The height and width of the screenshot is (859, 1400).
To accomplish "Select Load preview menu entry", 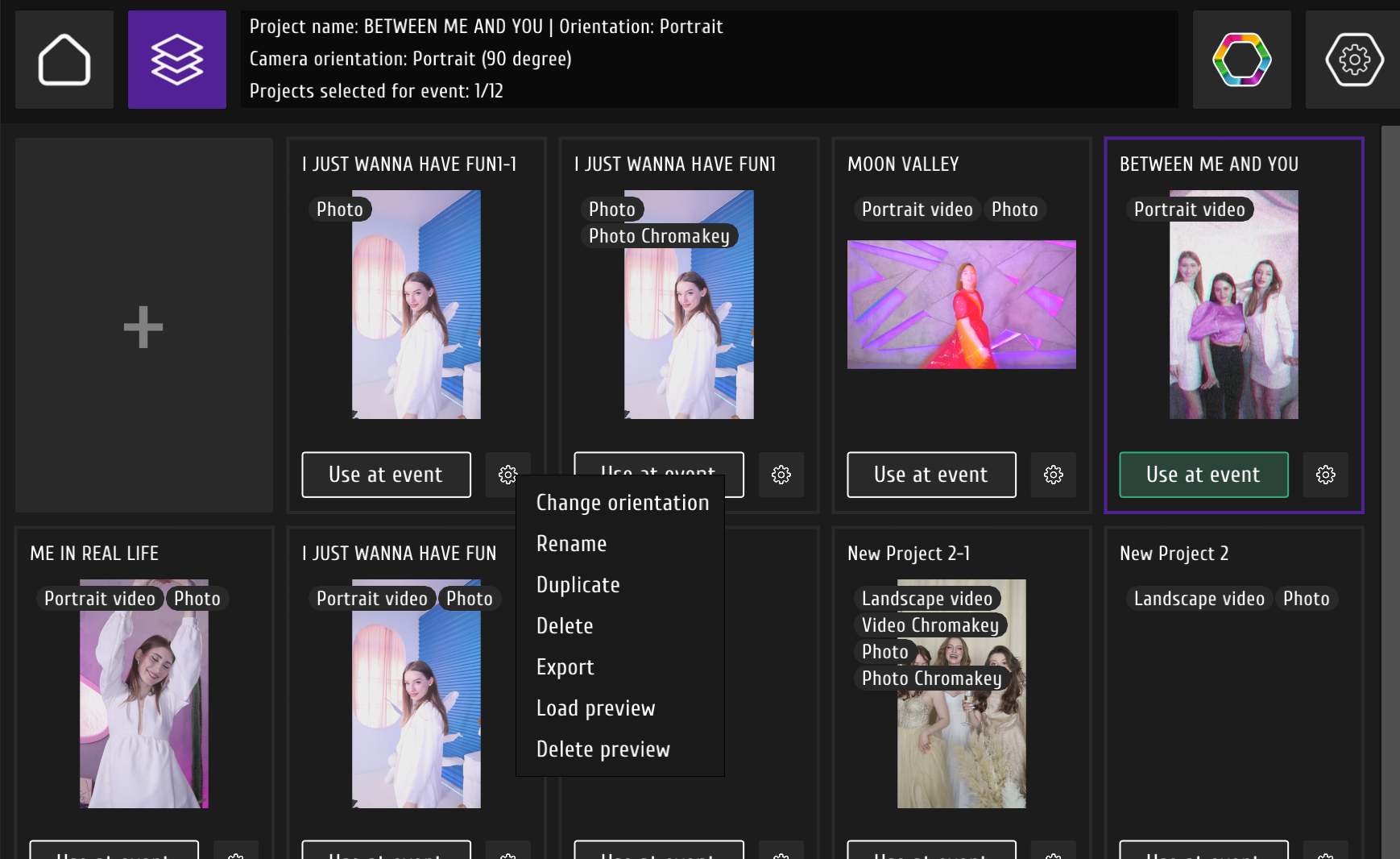I will point(595,708).
